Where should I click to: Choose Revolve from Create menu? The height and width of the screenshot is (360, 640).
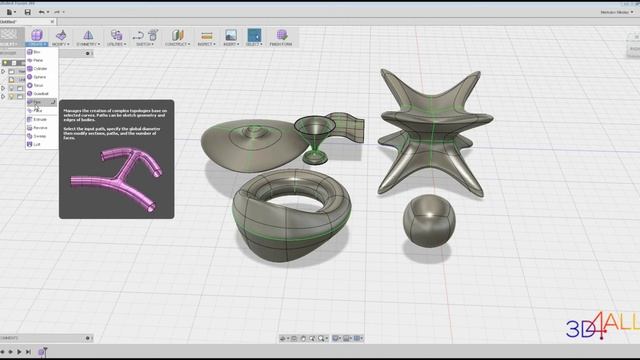click(x=42, y=128)
